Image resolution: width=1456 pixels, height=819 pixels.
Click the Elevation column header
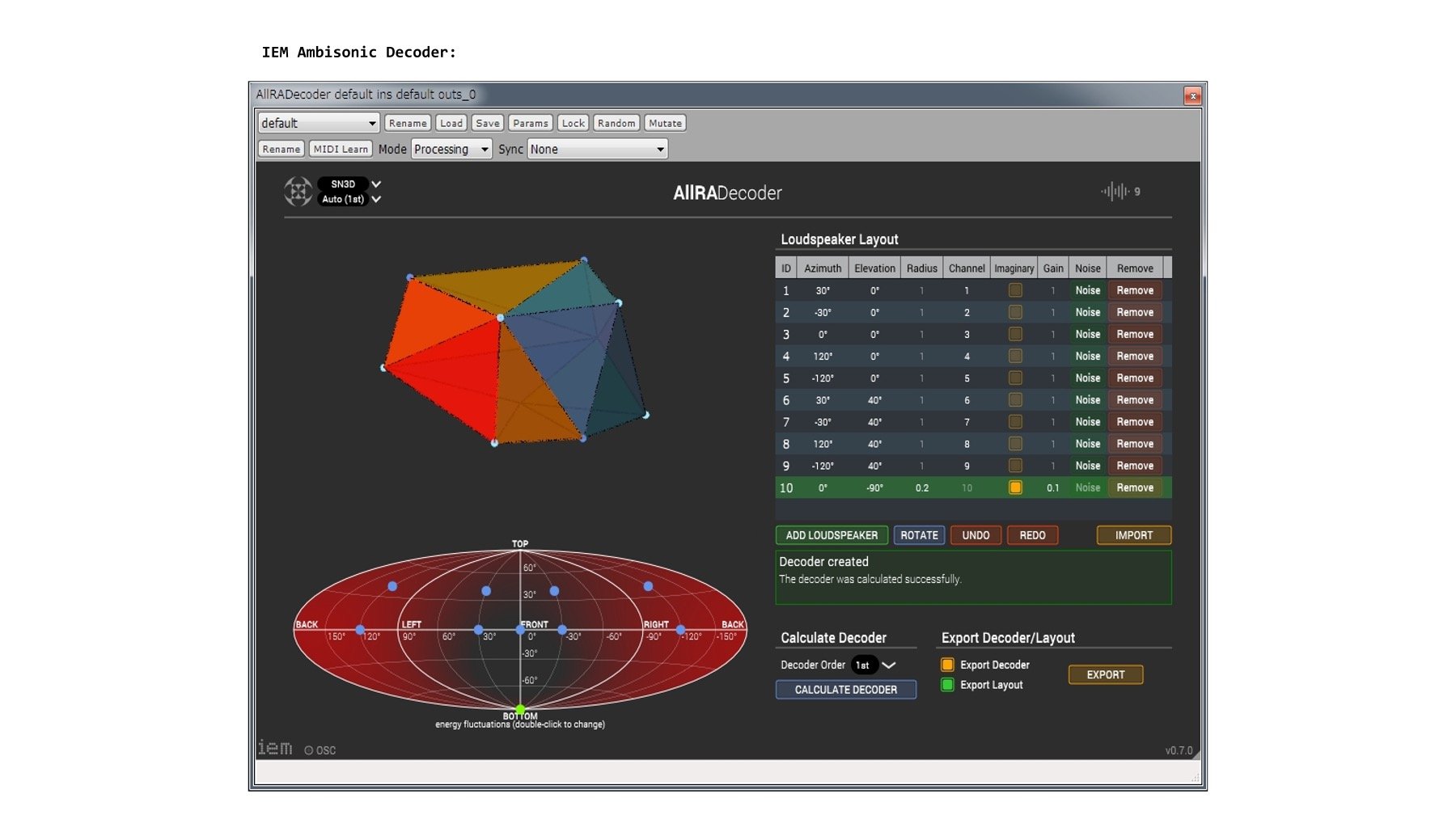coord(874,268)
